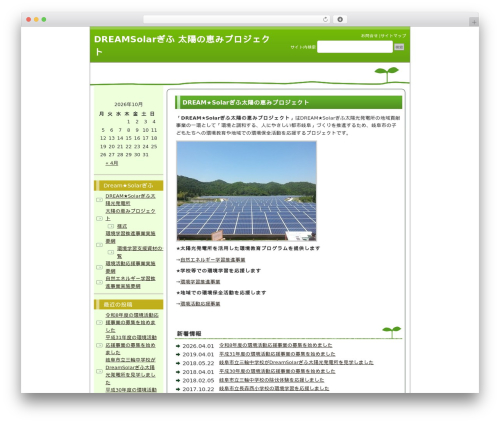This screenshot has height=423, width=500.
Task: Open 環境学習推進事業 link in main content
Action: click(200, 282)
